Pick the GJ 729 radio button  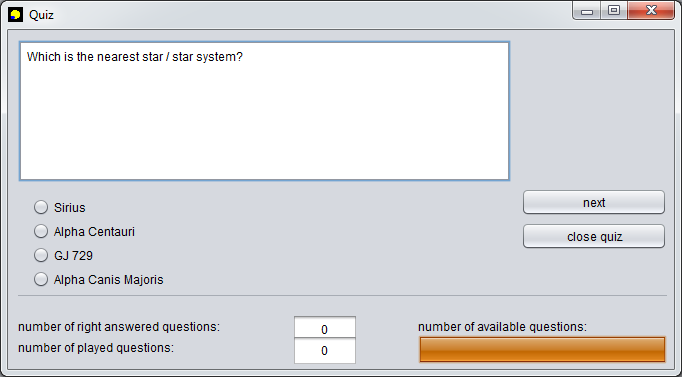tap(41, 255)
